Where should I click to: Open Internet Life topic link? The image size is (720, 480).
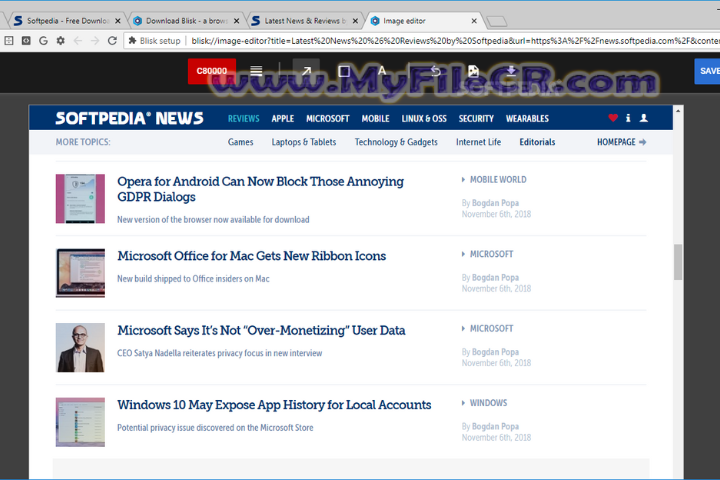(x=478, y=142)
